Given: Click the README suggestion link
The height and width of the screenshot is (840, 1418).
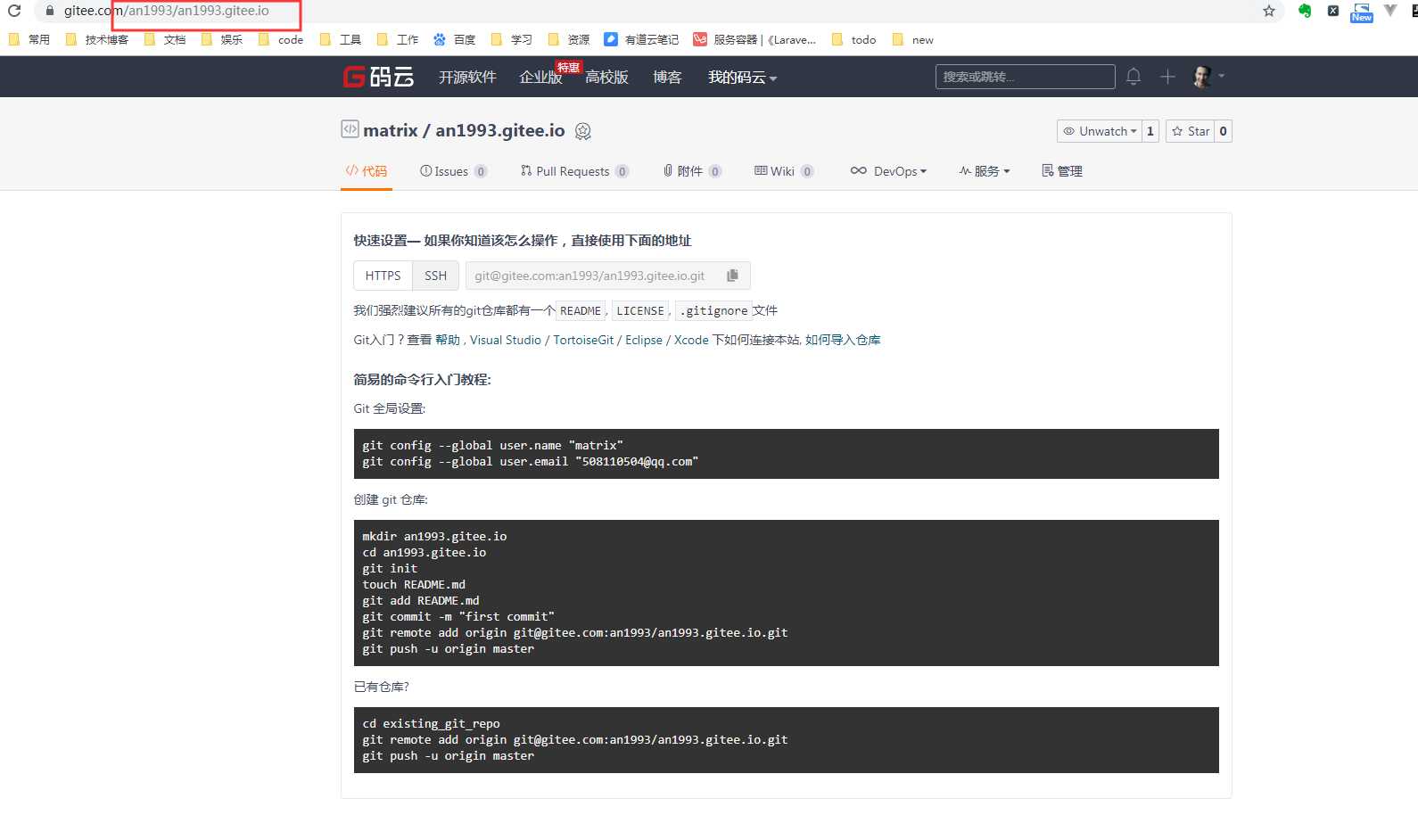Looking at the screenshot, I should tap(581, 310).
